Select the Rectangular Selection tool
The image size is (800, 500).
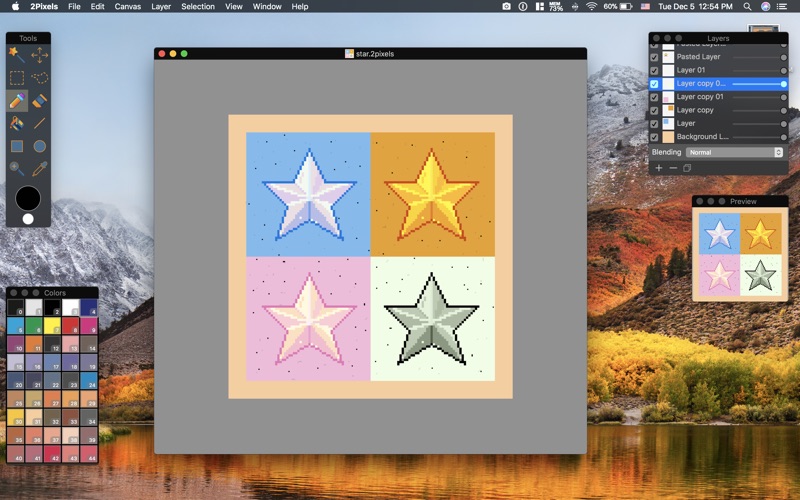click(16, 78)
